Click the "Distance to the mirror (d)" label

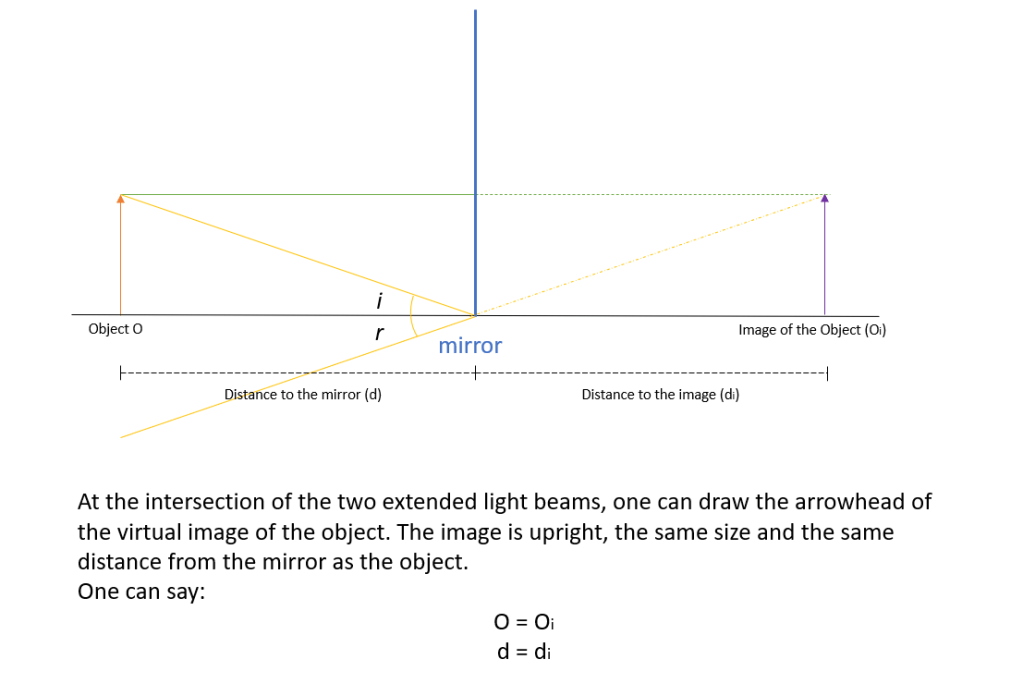click(x=303, y=394)
